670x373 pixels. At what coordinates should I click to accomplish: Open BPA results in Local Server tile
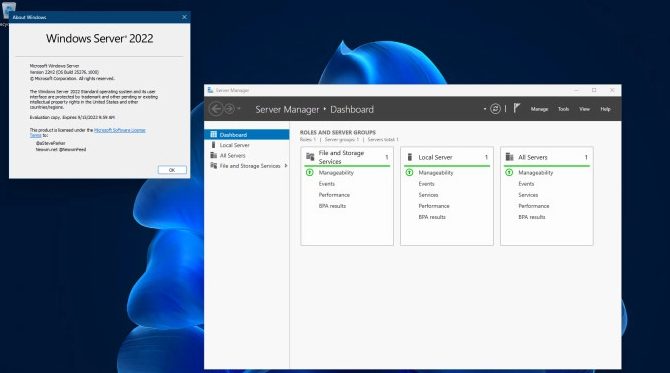(x=432, y=217)
